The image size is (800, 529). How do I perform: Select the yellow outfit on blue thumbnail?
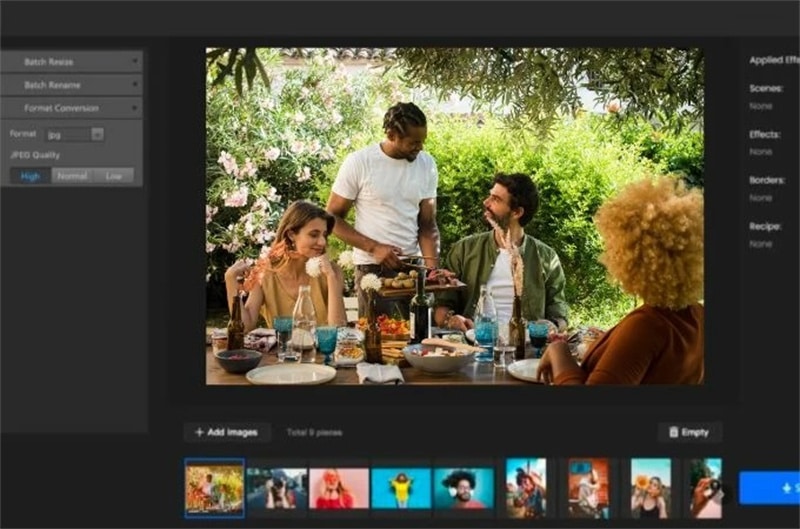coord(401,488)
